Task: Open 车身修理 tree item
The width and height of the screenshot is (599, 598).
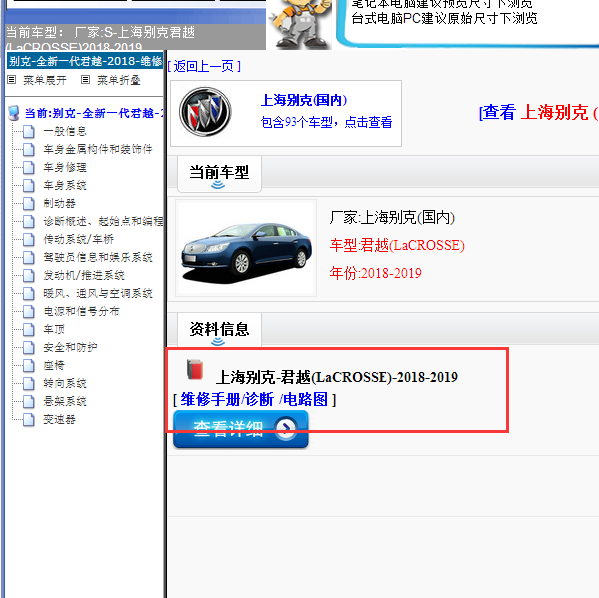Action: [65, 167]
